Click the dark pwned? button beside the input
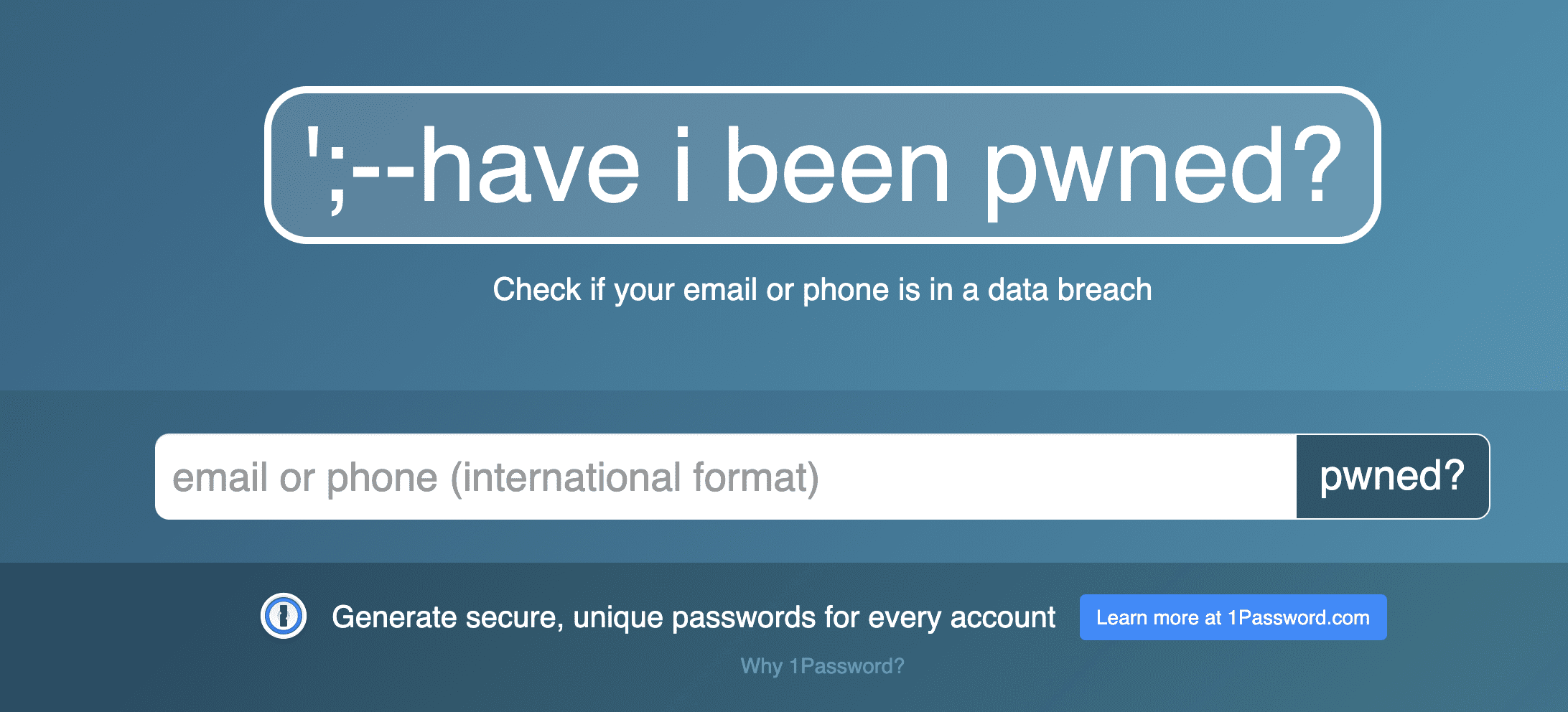The width and height of the screenshot is (1568, 712). [1392, 477]
